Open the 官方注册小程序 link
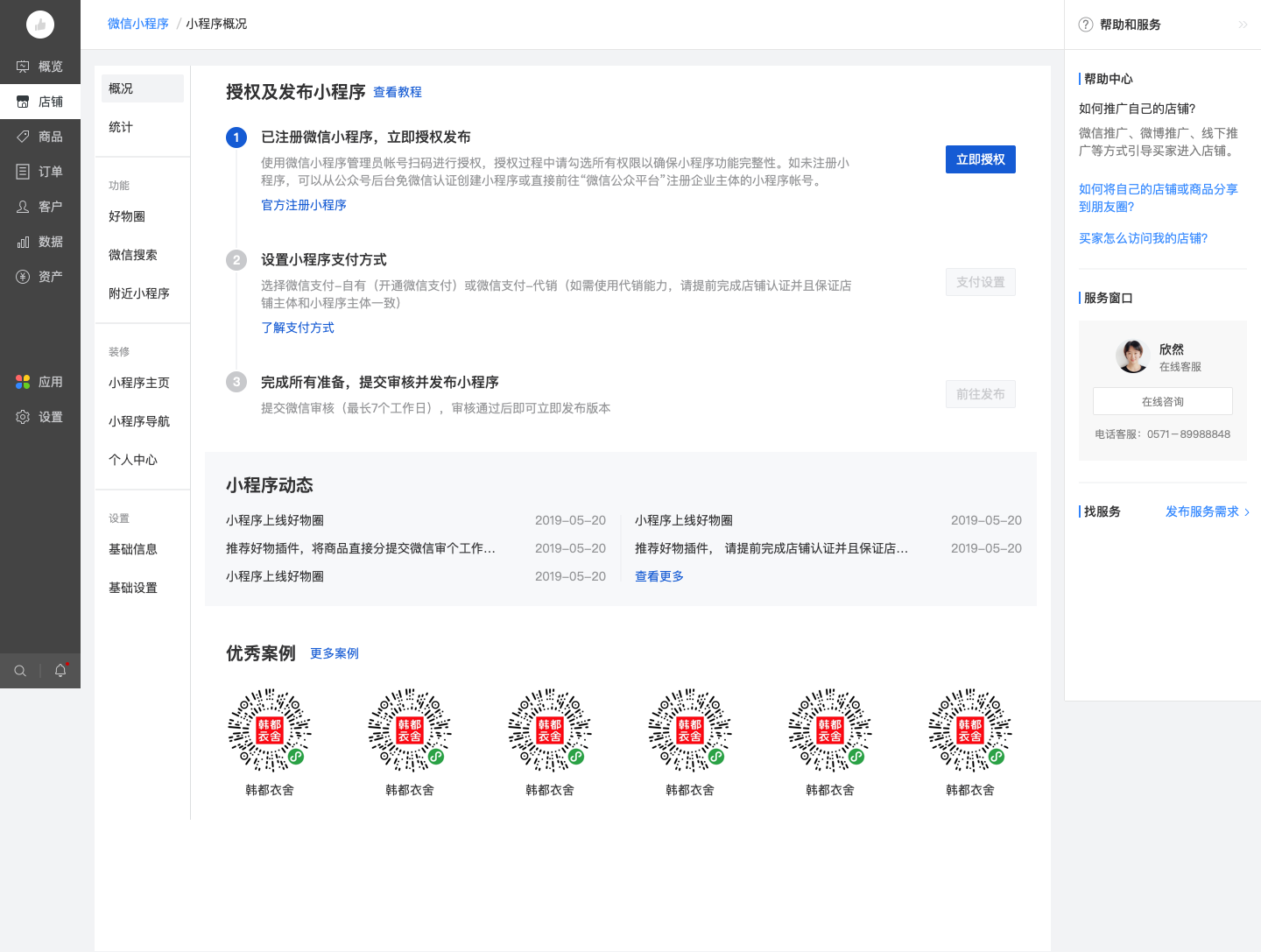Viewport: 1261px width, 952px height. (304, 205)
